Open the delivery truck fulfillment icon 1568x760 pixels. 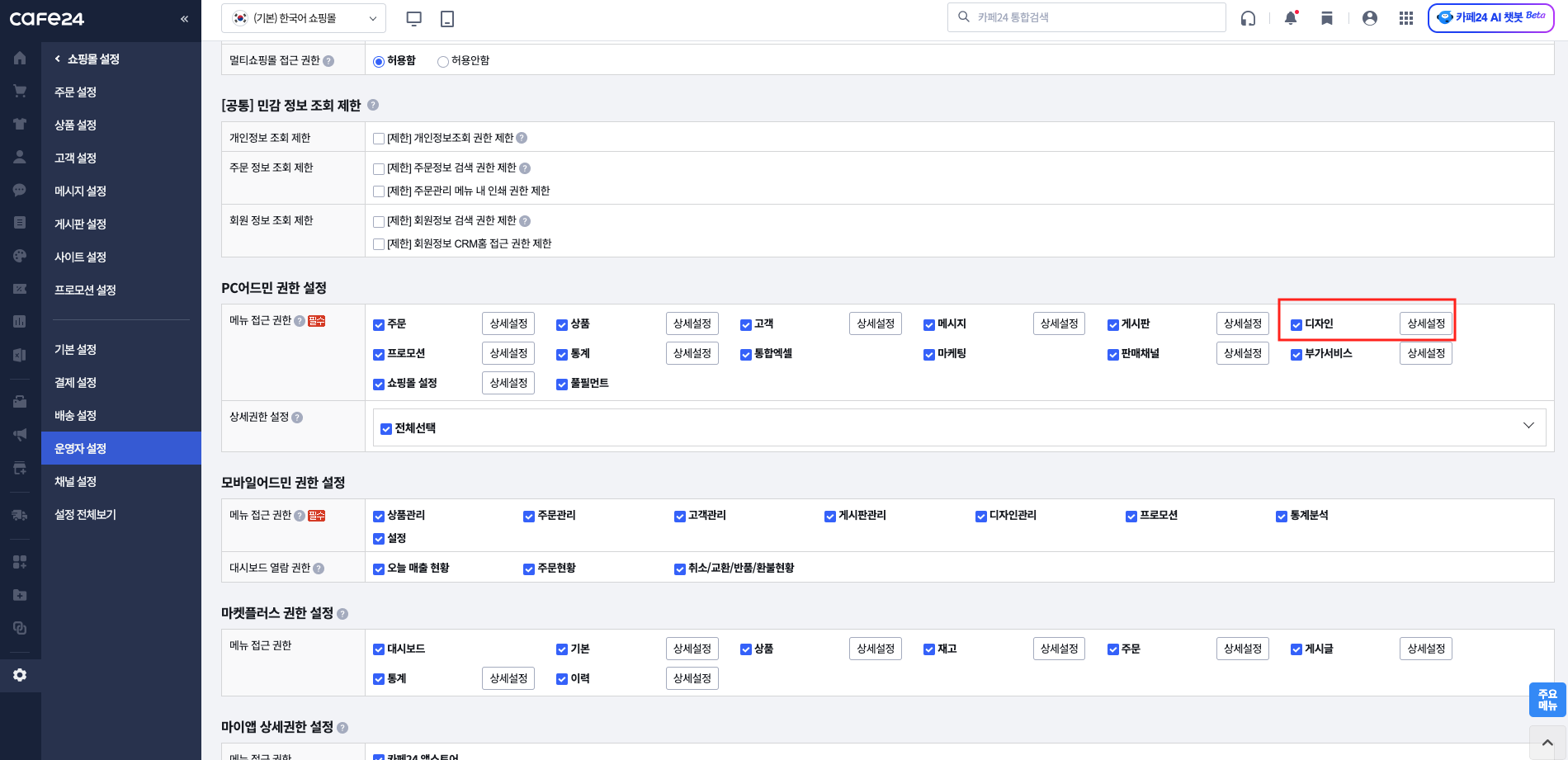(20, 515)
